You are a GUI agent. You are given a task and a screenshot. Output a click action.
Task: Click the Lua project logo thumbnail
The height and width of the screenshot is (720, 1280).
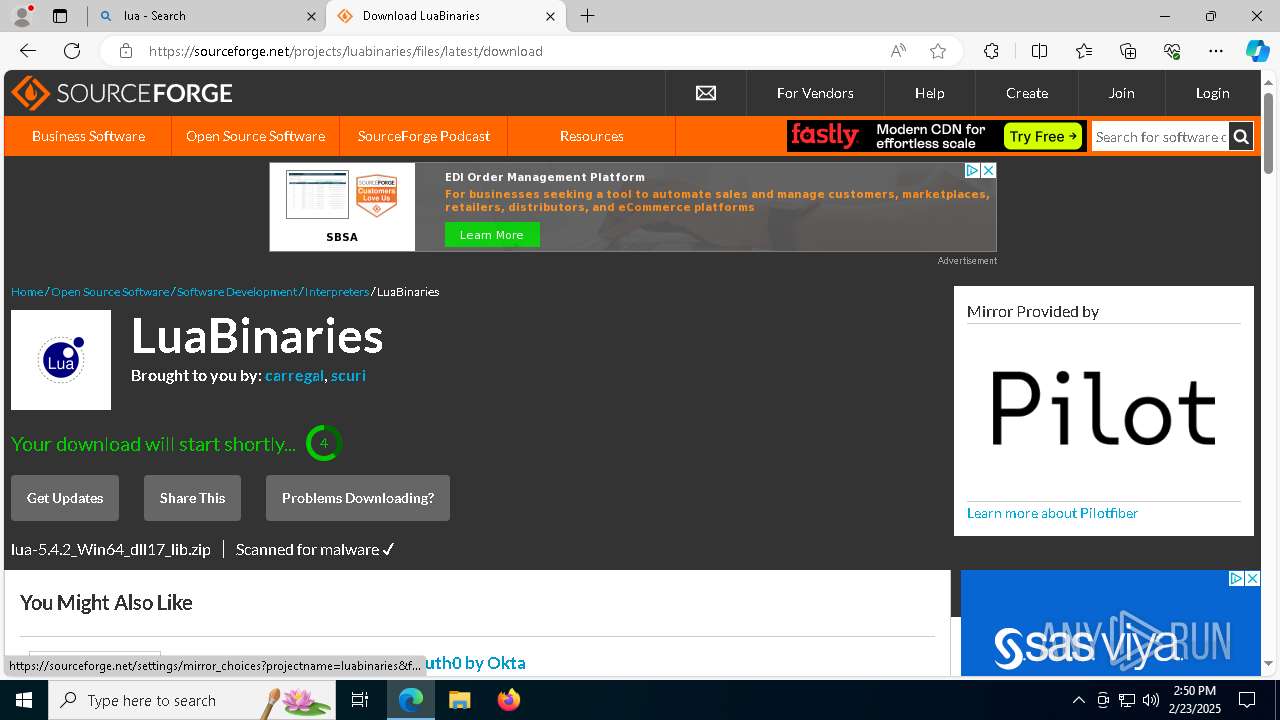61,360
